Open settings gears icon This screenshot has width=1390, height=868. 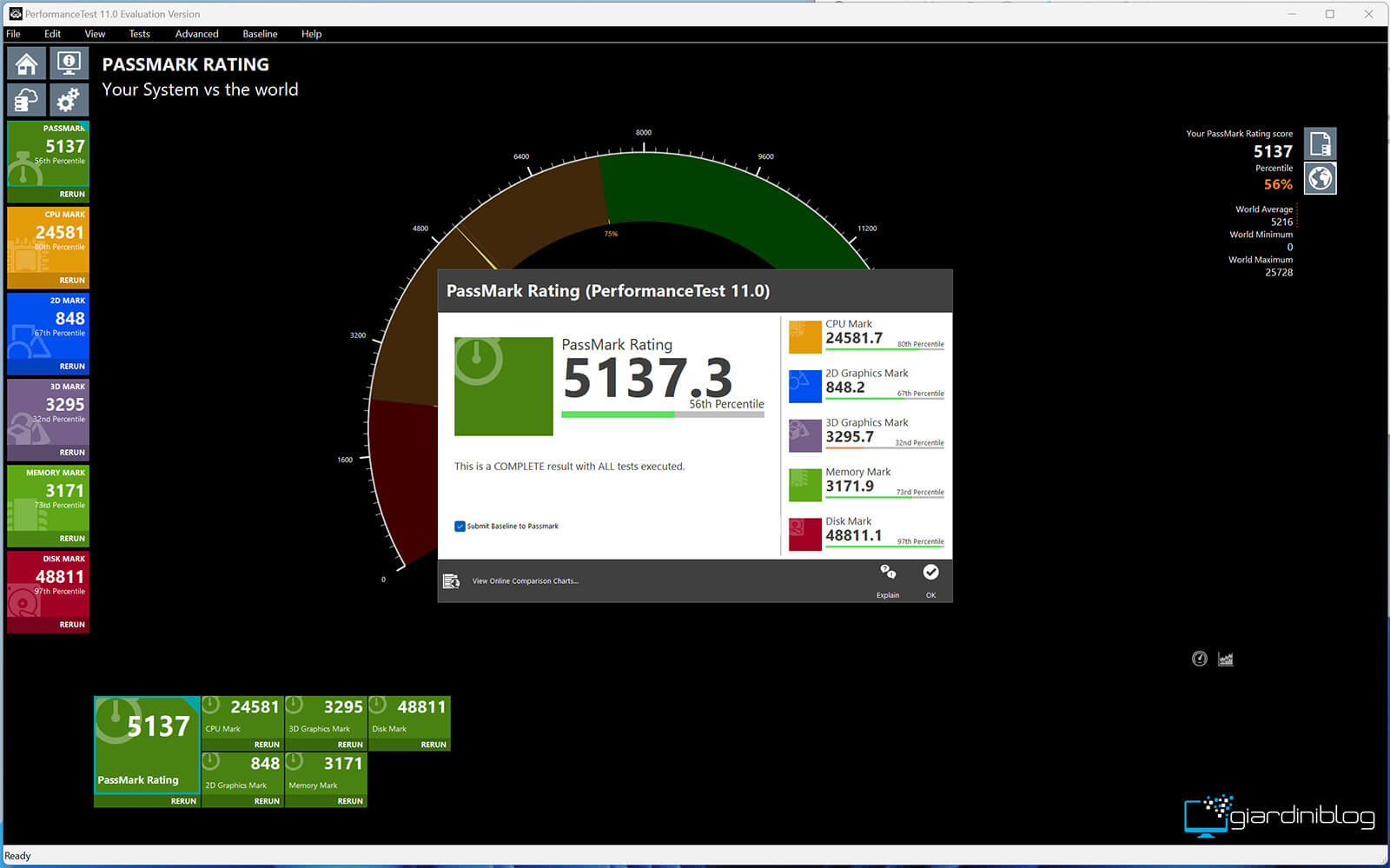pyautogui.click(x=69, y=100)
